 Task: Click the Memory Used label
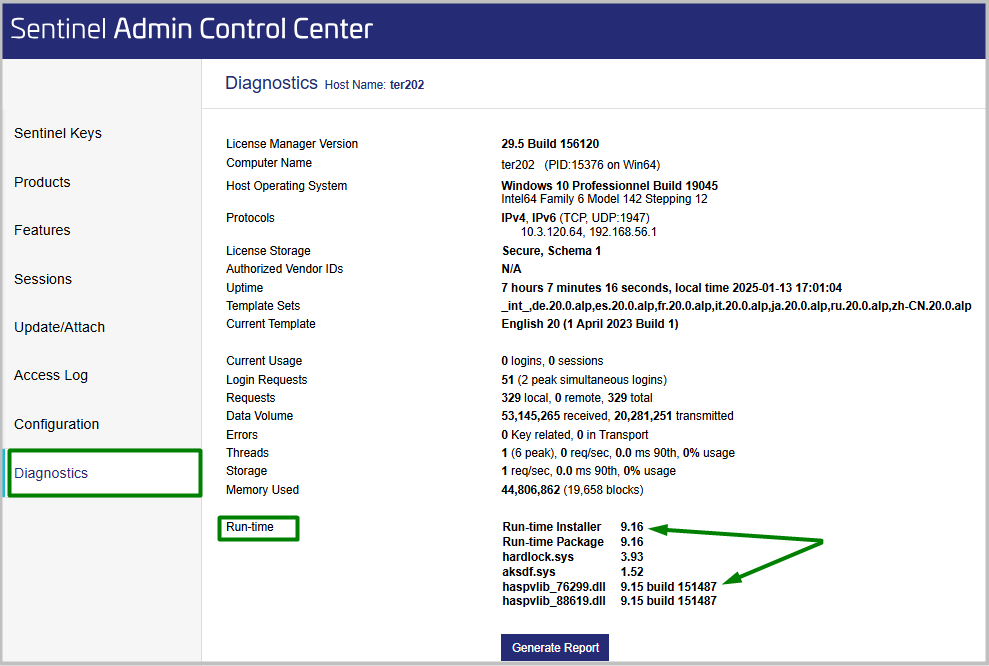[x=263, y=490]
